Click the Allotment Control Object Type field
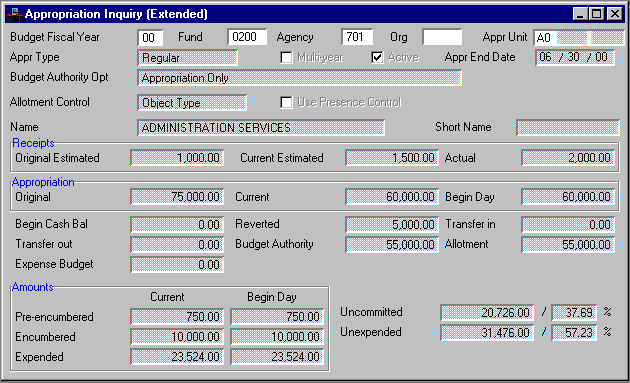This screenshot has width=630, height=383. 192,103
